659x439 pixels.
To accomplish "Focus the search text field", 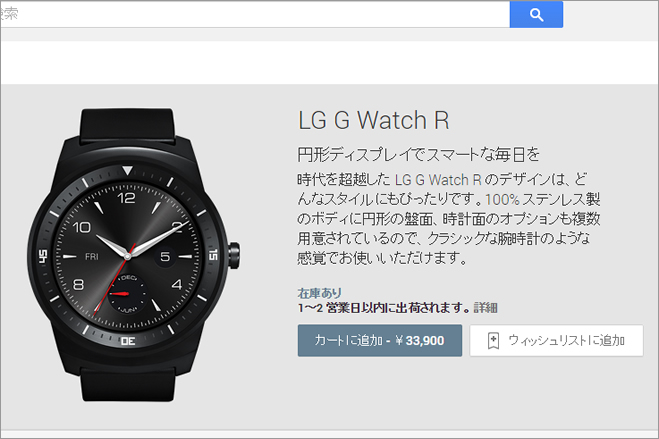I will [255, 14].
